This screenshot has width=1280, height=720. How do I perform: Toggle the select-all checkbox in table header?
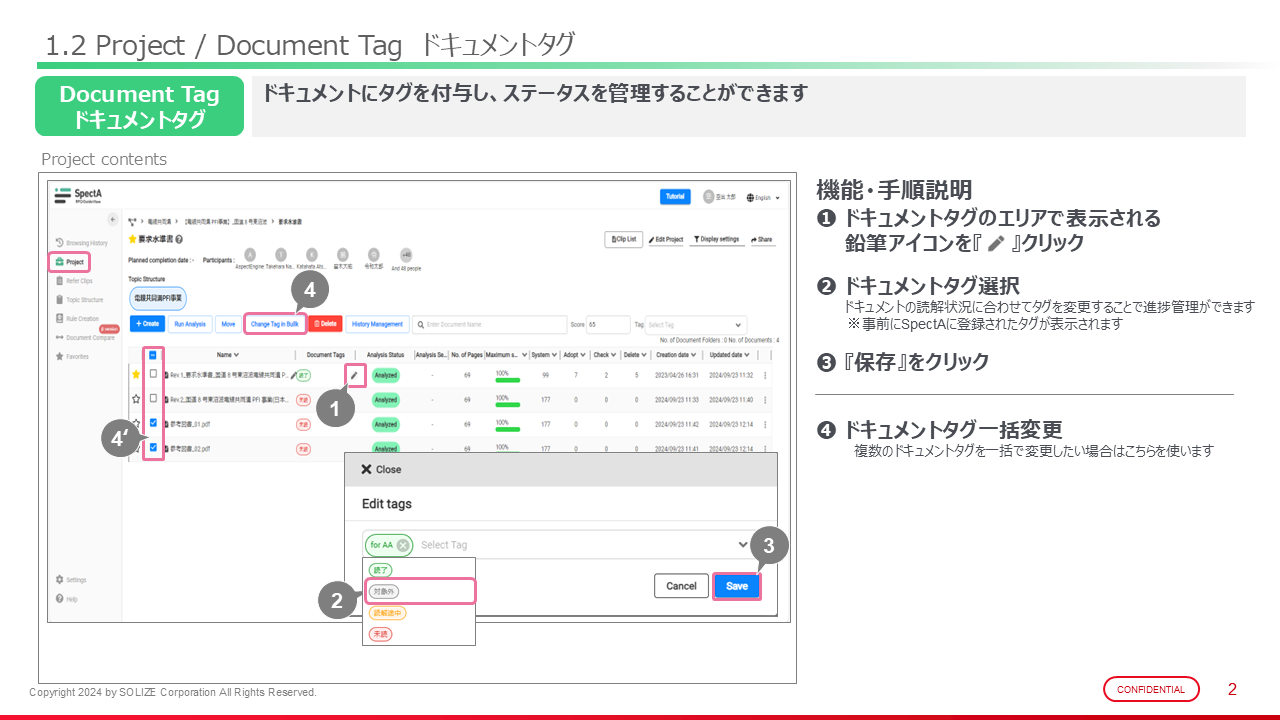point(152,355)
